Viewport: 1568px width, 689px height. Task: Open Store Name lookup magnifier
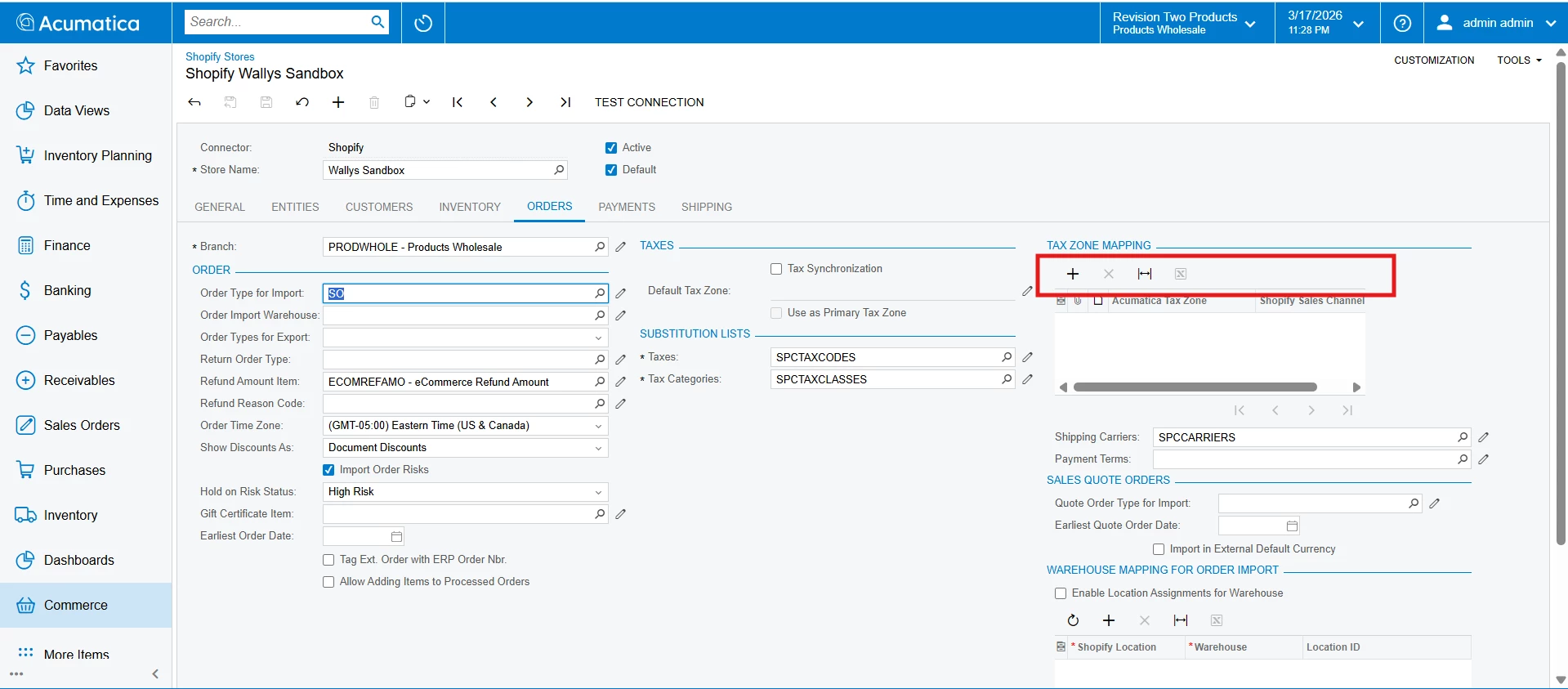click(559, 170)
